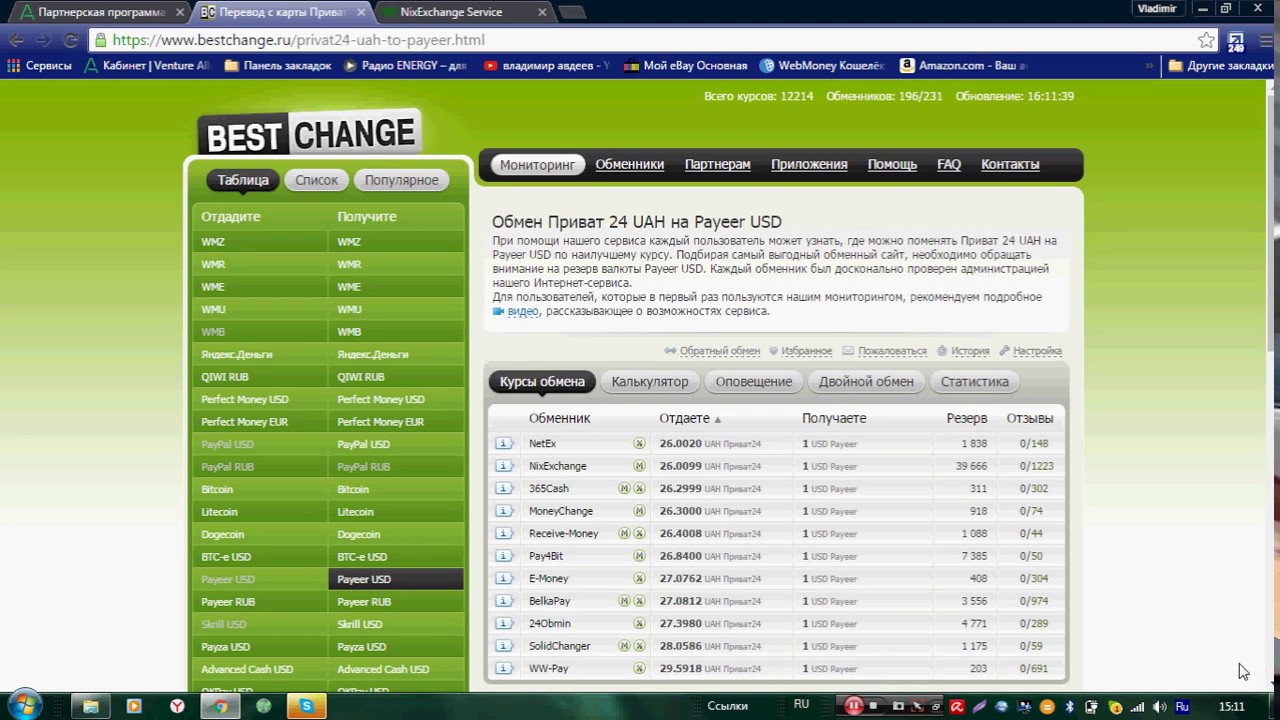This screenshot has height=720, width=1280.
Task: Click the percent badge next to E-Money
Action: coord(639,578)
